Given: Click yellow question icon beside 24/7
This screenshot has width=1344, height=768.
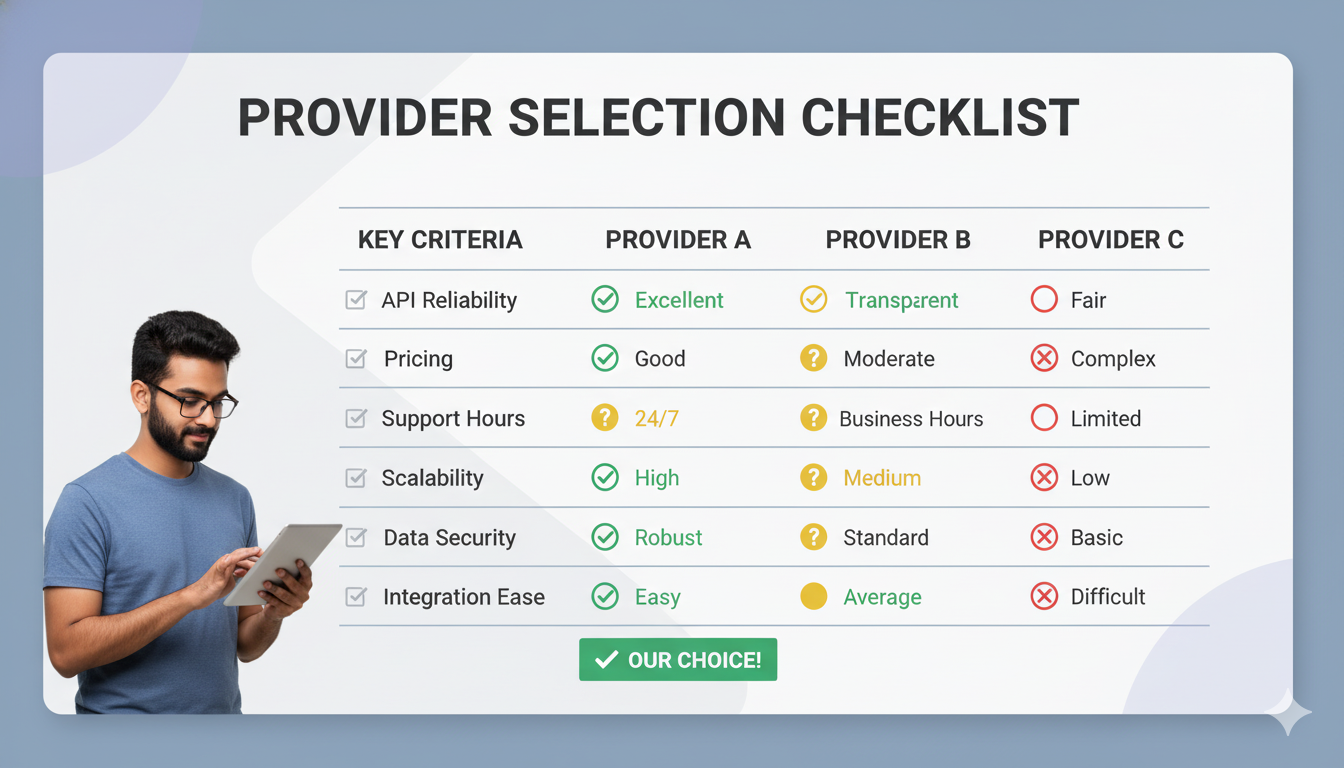Looking at the screenshot, I should [x=605, y=418].
